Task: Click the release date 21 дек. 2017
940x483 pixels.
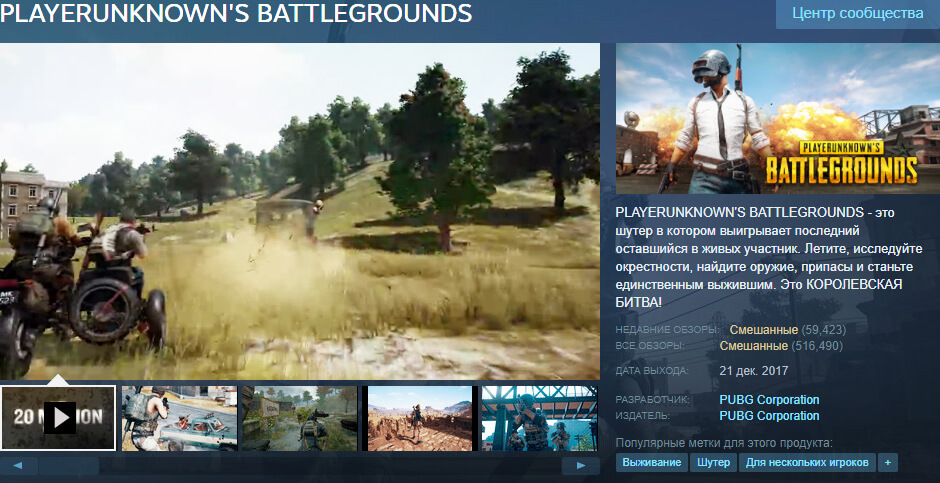Action: point(754,371)
